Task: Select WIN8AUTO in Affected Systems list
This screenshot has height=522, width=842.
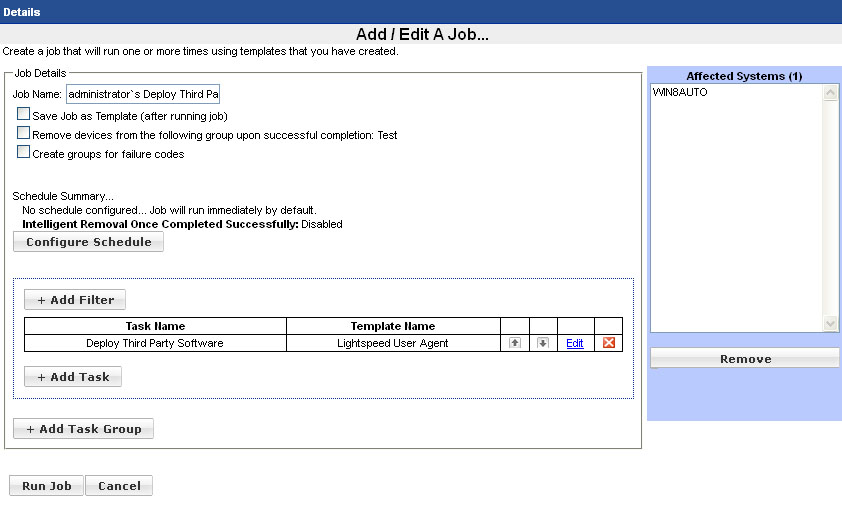Action: (680, 92)
